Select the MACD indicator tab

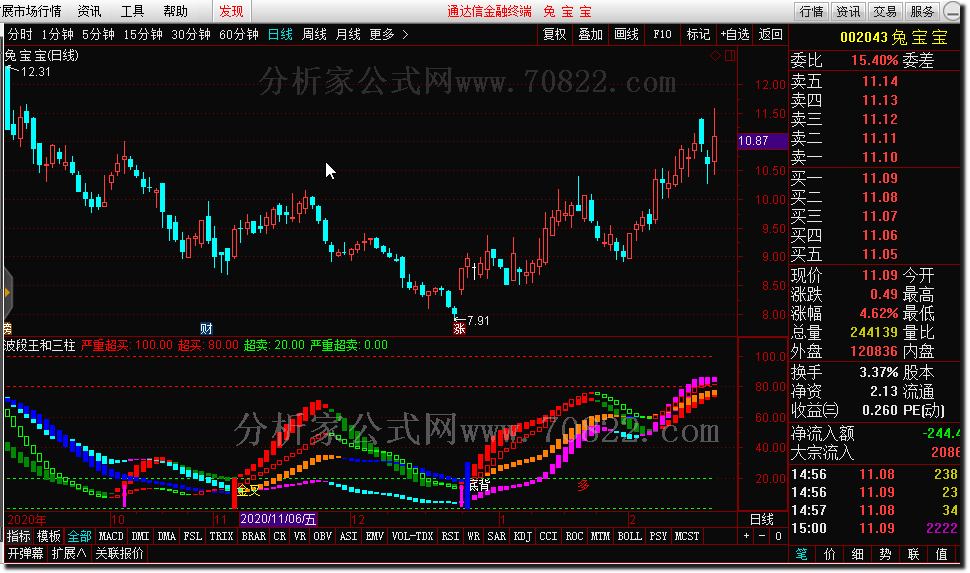click(x=111, y=536)
